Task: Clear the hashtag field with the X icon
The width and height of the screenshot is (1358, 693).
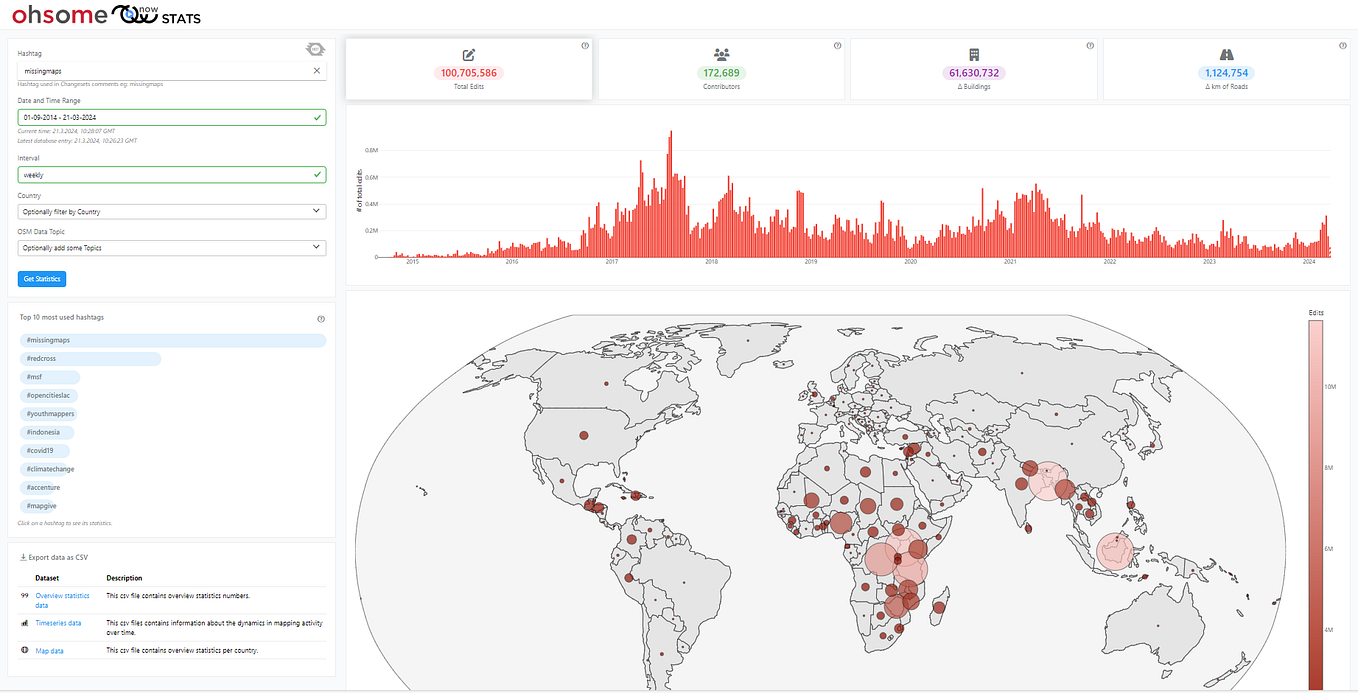Action: 316,70
